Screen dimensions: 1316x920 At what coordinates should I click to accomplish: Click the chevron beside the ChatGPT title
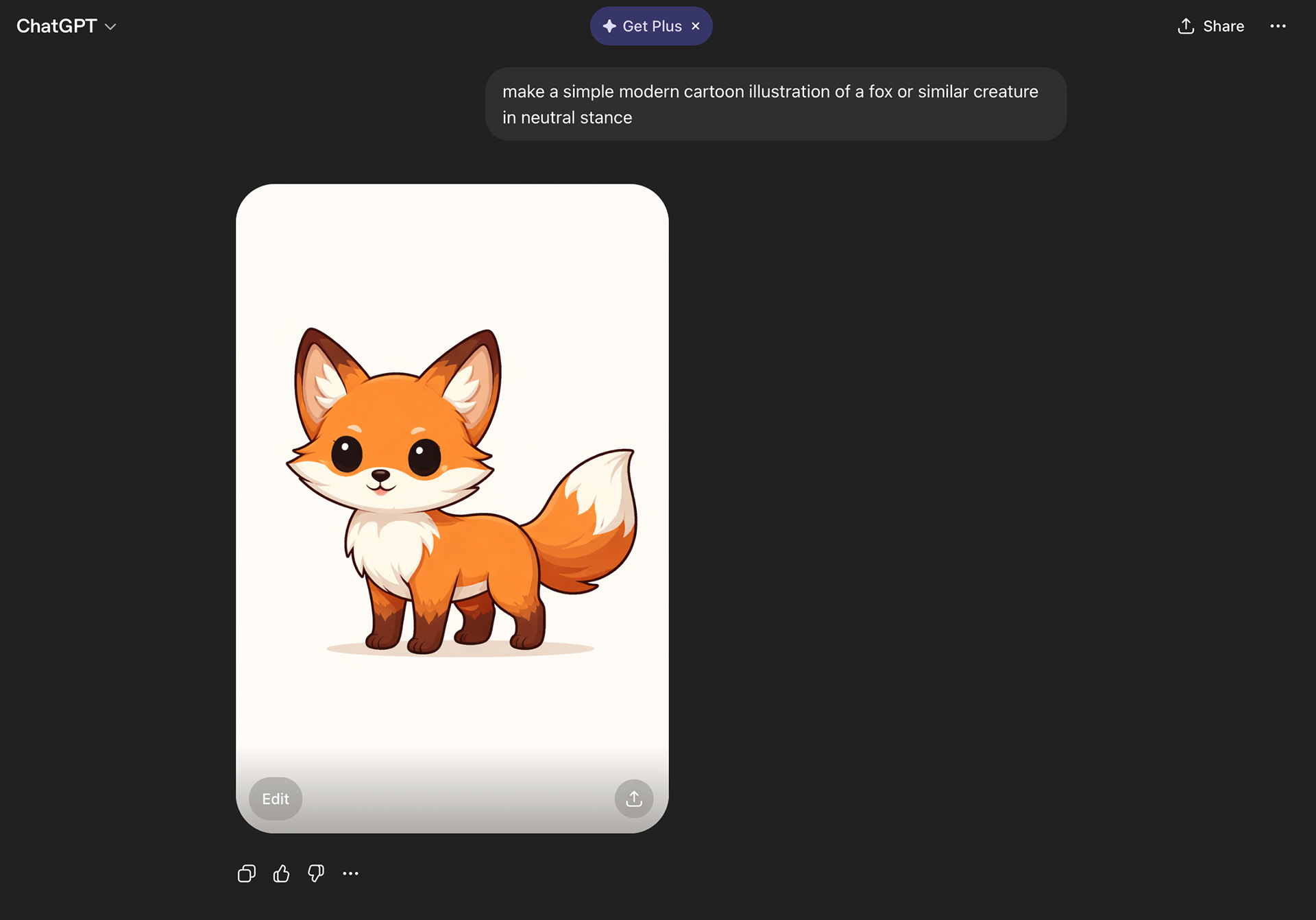tap(110, 27)
